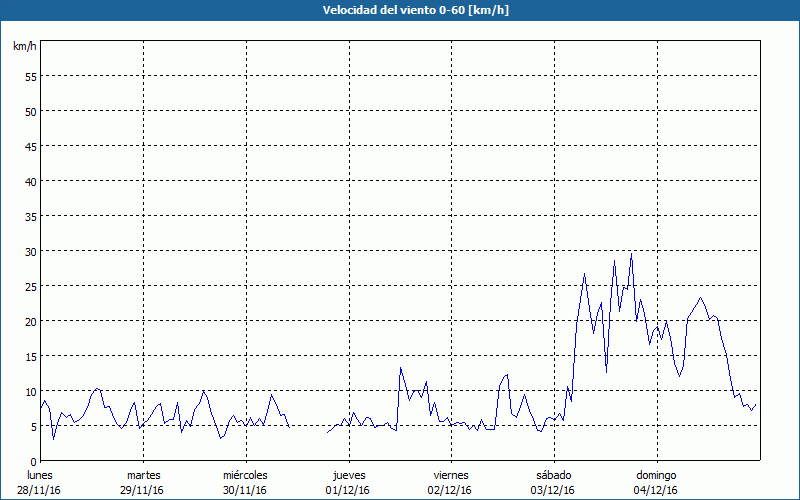Select the "martes" day label
This screenshot has height=500, width=800.
(143, 475)
